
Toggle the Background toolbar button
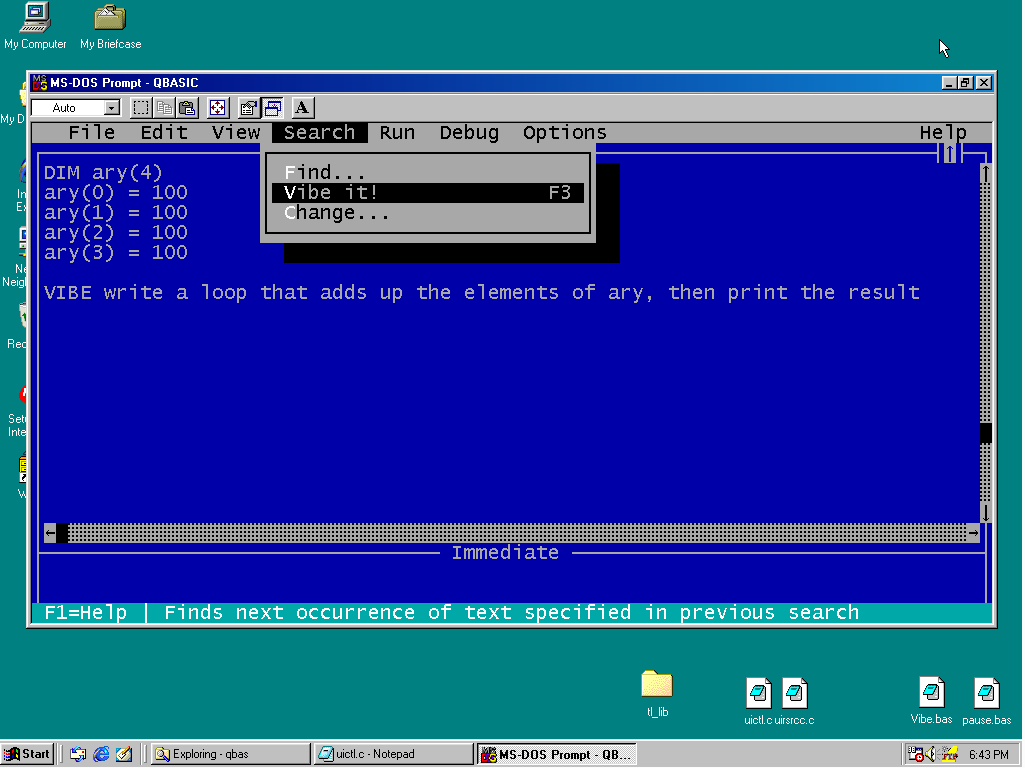tap(272, 108)
